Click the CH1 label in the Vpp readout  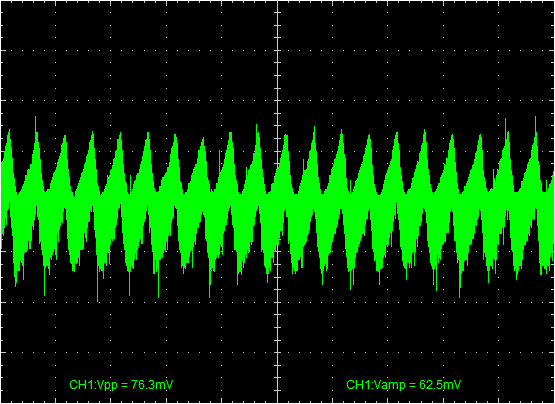point(78,385)
